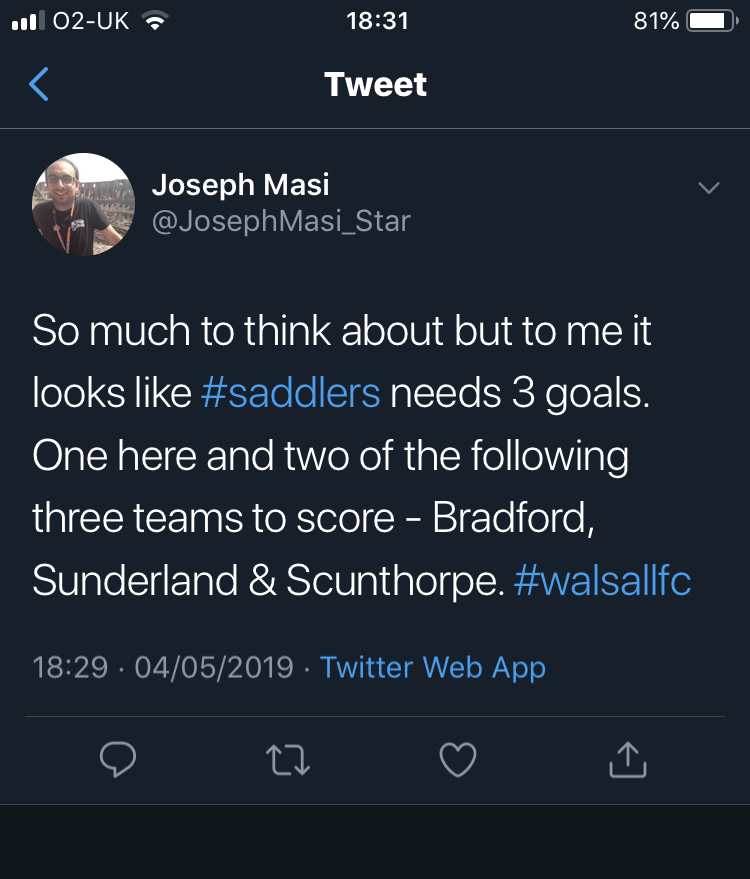Tap the reply speech bubble icon
750x879 pixels.
pyautogui.click(x=118, y=759)
